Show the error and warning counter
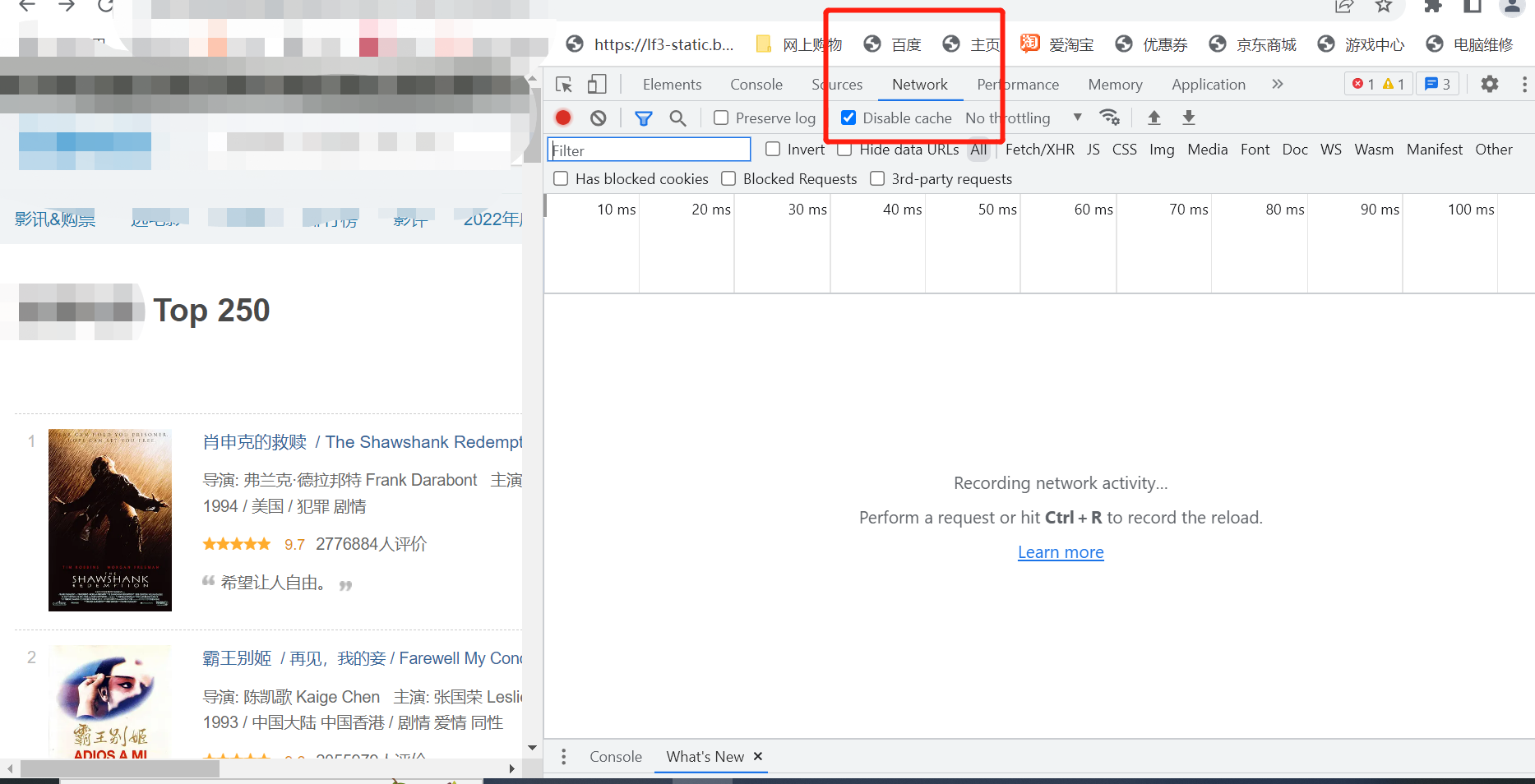The width and height of the screenshot is (1535, 784). coord(1379,84)
